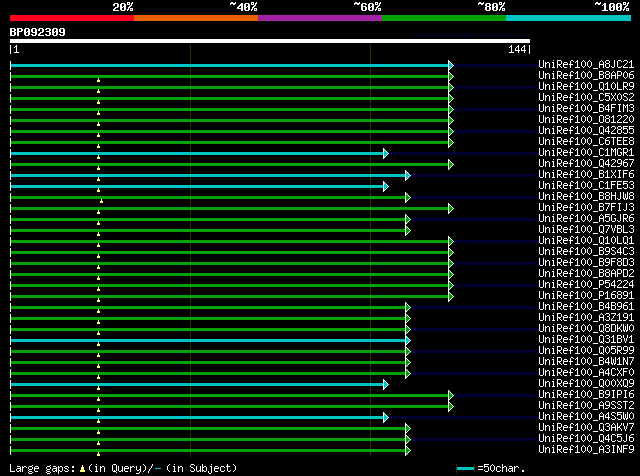Click the red ~20% identity legend segment
The height and width of the screenshot is (476, 640).
point(72,18)
